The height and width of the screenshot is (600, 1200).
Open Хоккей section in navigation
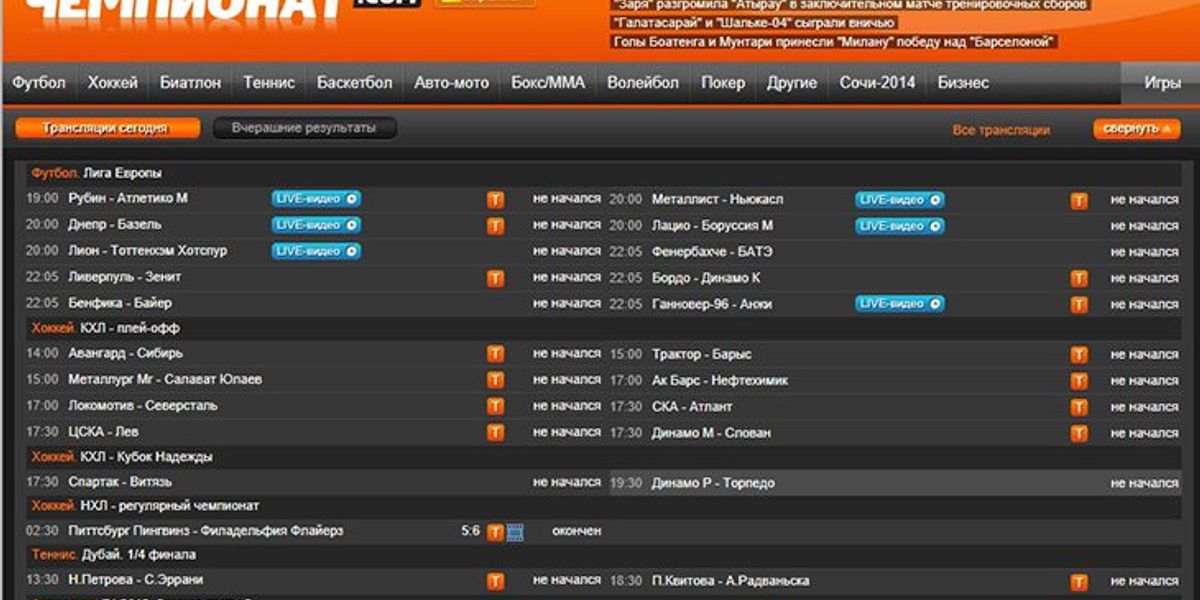112,83
